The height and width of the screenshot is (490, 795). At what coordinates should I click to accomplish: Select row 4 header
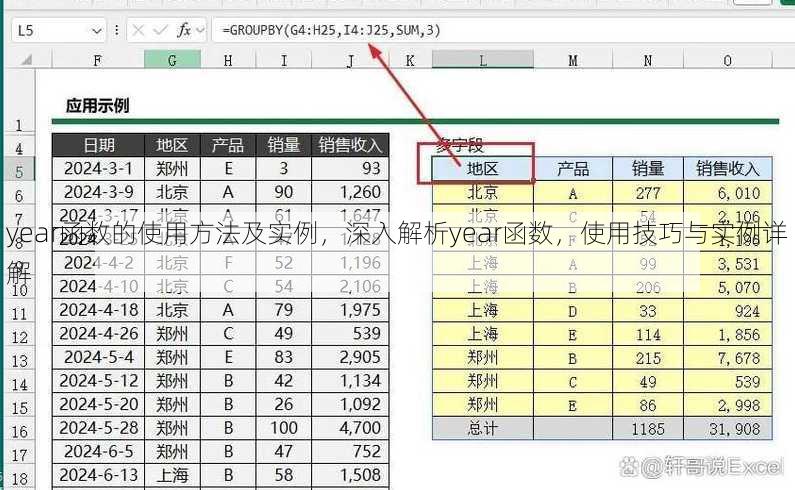(19, 148)
